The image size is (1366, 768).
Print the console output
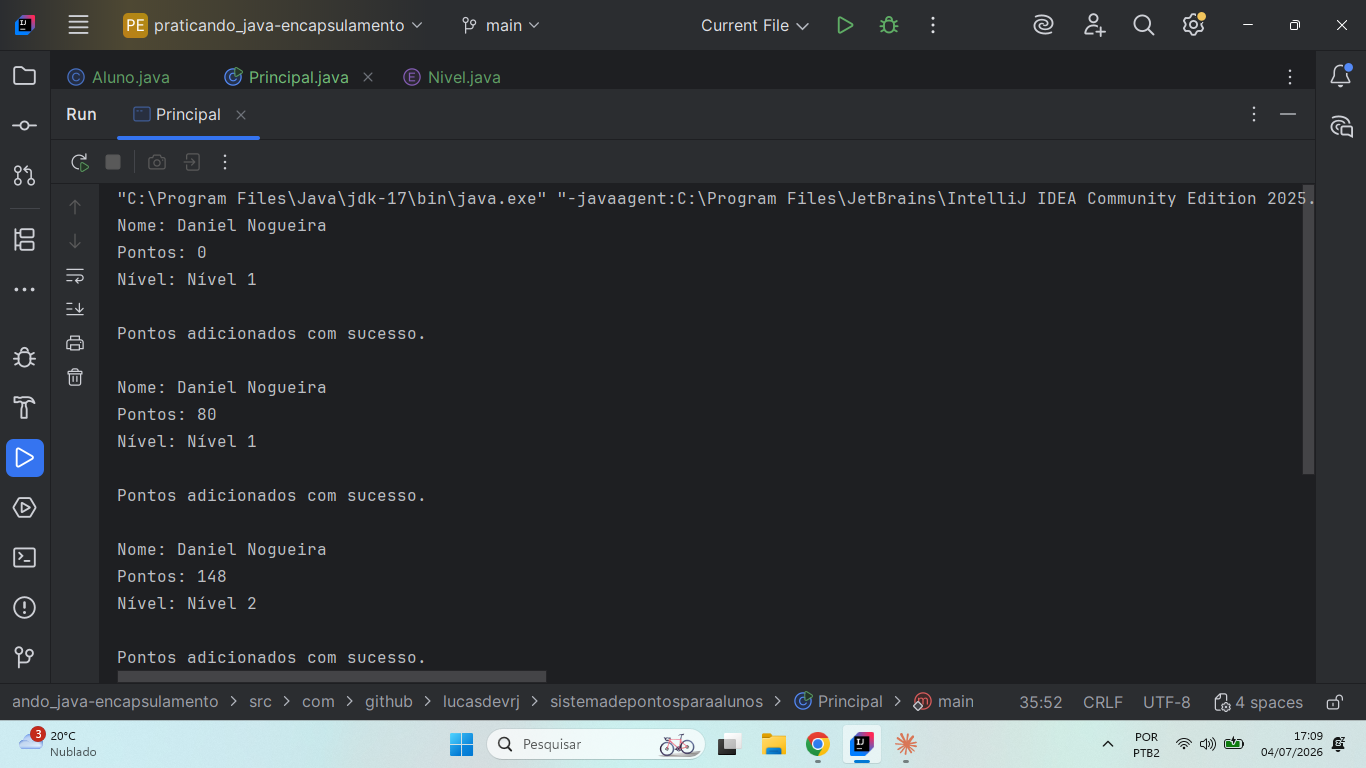(x=75, y=343)
